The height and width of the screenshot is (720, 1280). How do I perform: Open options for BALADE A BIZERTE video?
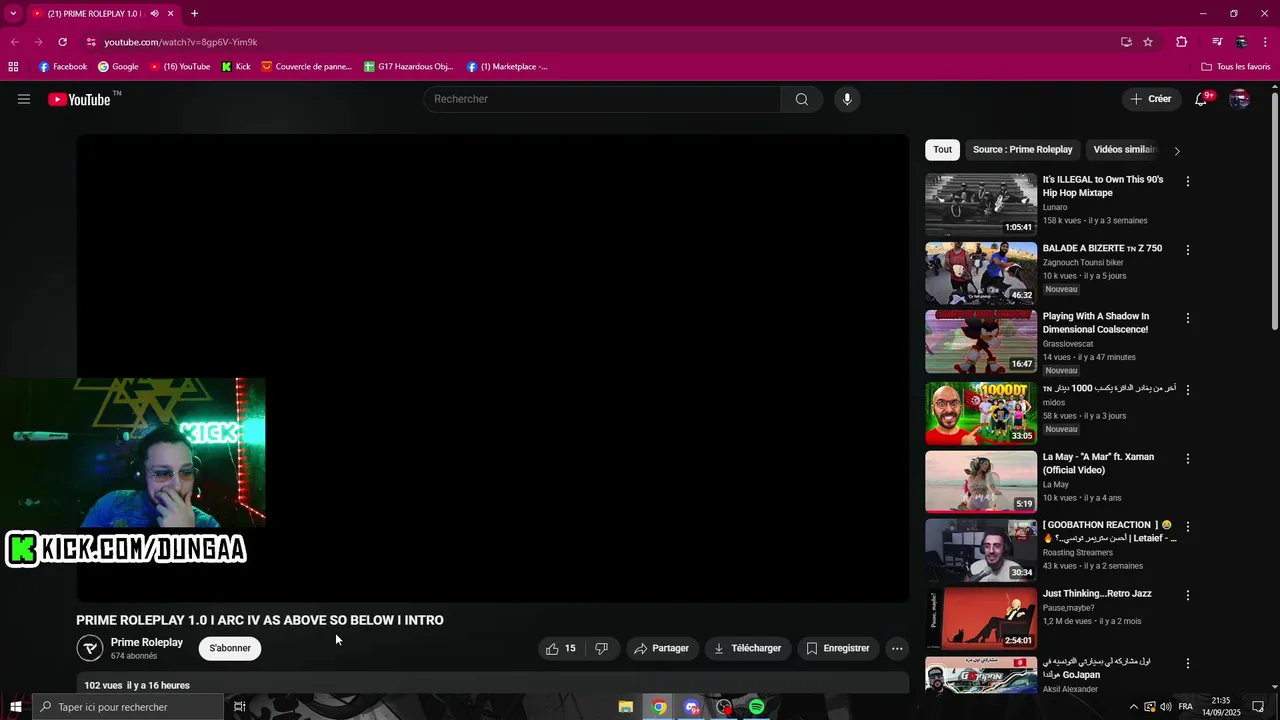coord(1188,250)
